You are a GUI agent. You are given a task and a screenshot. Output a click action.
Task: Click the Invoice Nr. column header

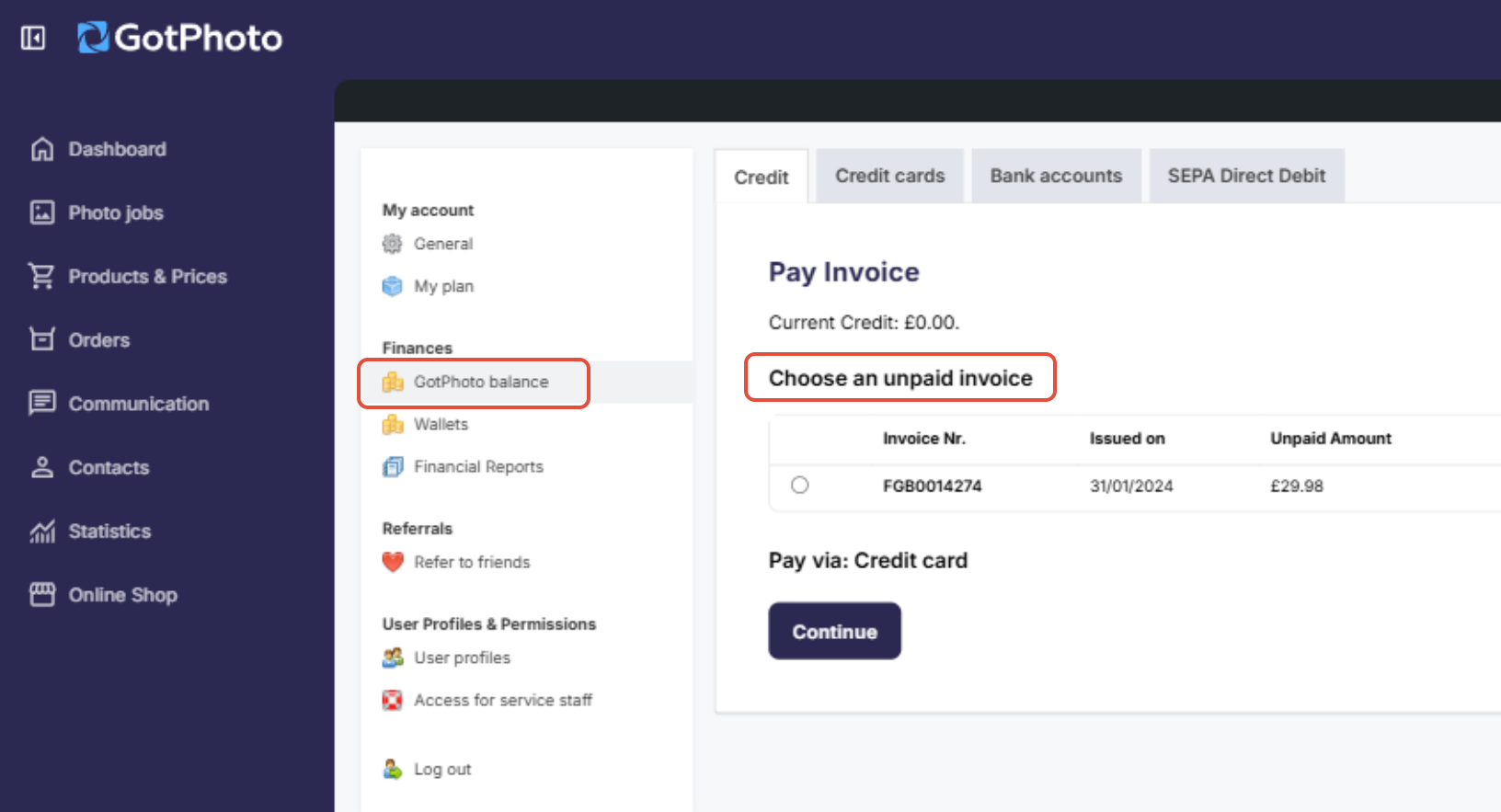924,439
